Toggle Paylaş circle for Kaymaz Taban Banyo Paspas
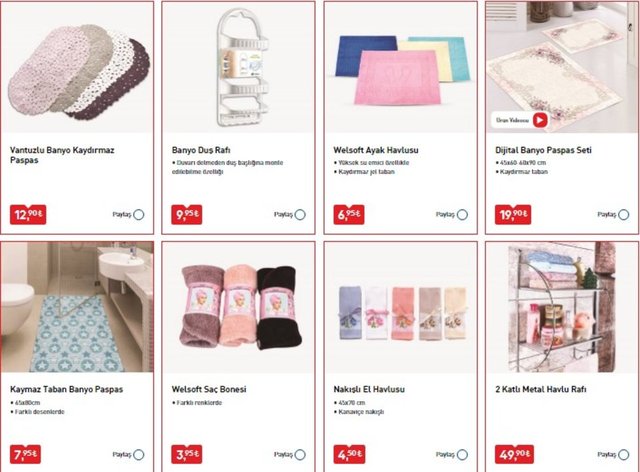The height and width of the screenshot is (472, 640). coord(139,454)
